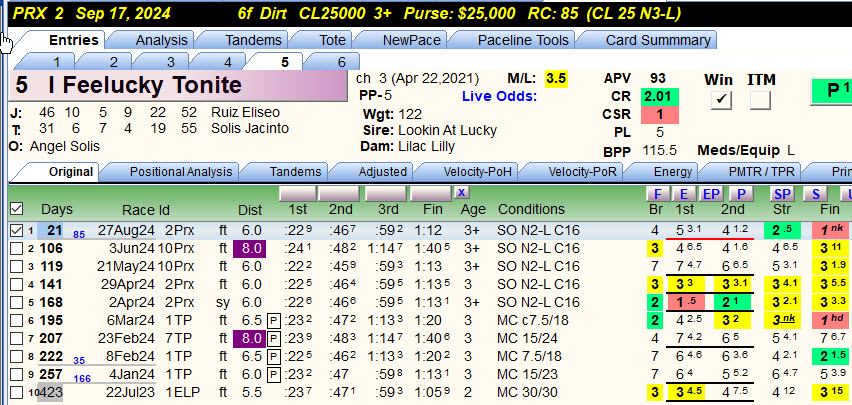
Task: Click the yellow M/L 3.5 odds value
Action: [556, 79]
